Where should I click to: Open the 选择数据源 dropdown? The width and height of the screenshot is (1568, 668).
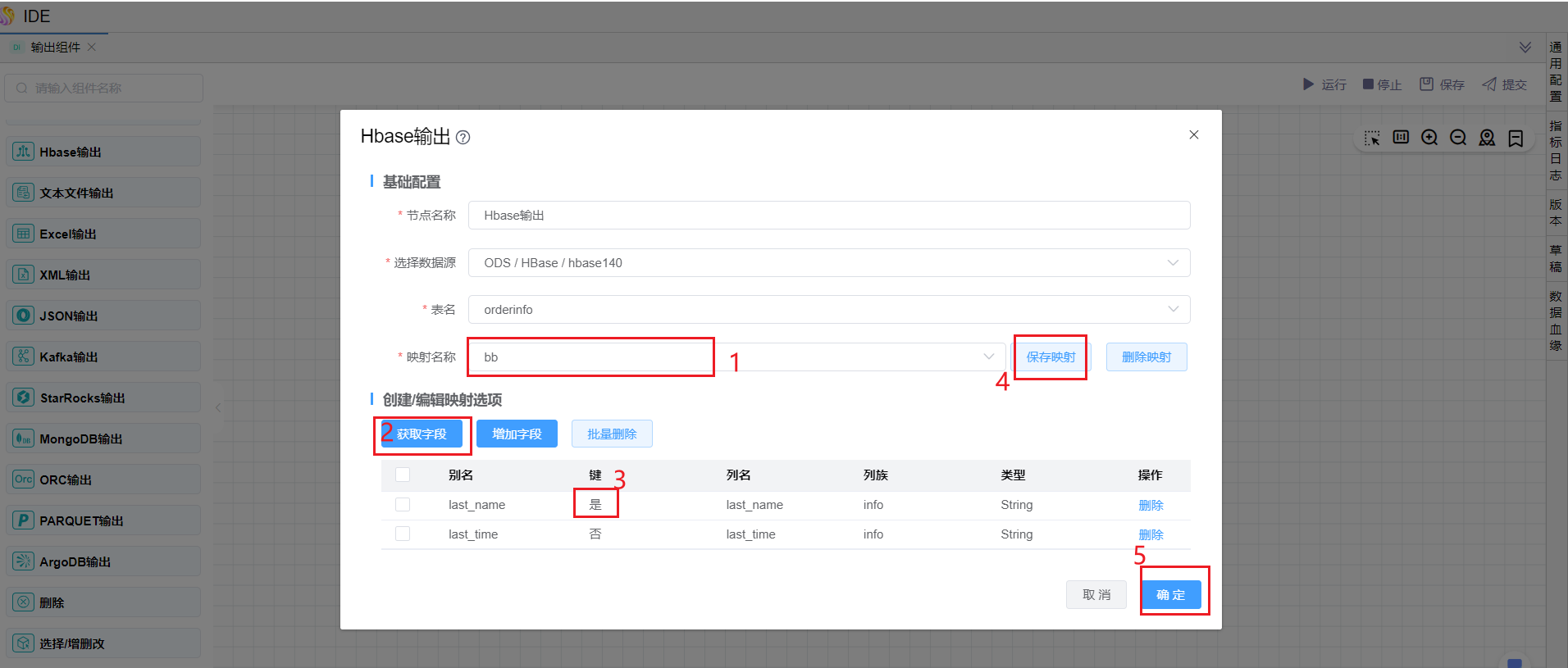click(x=828, y=263)
